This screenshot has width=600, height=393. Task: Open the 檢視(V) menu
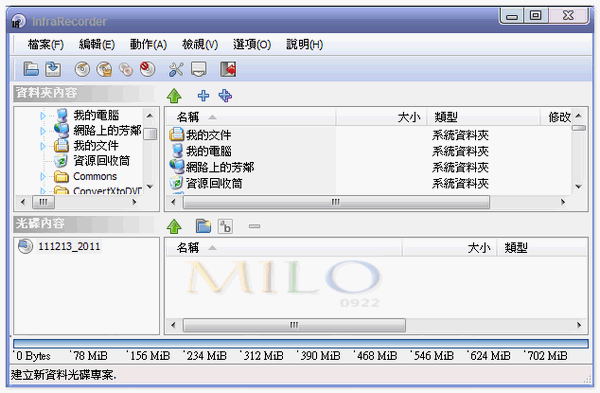click(x=200, y=44)
